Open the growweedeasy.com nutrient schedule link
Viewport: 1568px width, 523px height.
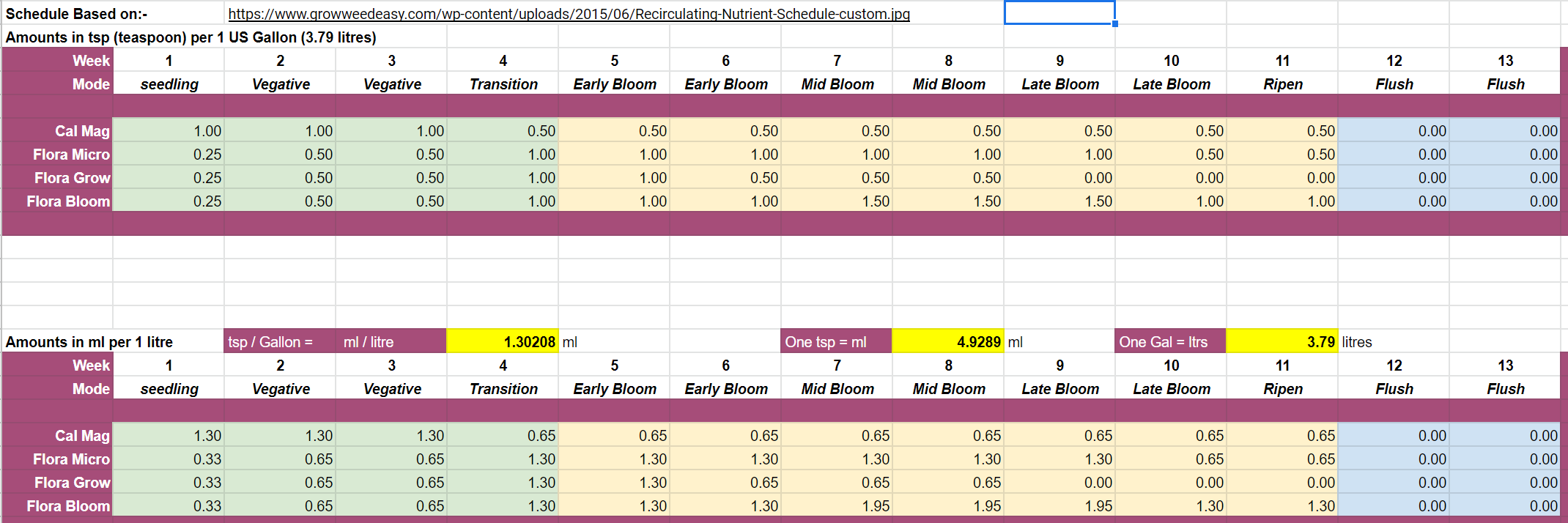click(x=569, y=14)
